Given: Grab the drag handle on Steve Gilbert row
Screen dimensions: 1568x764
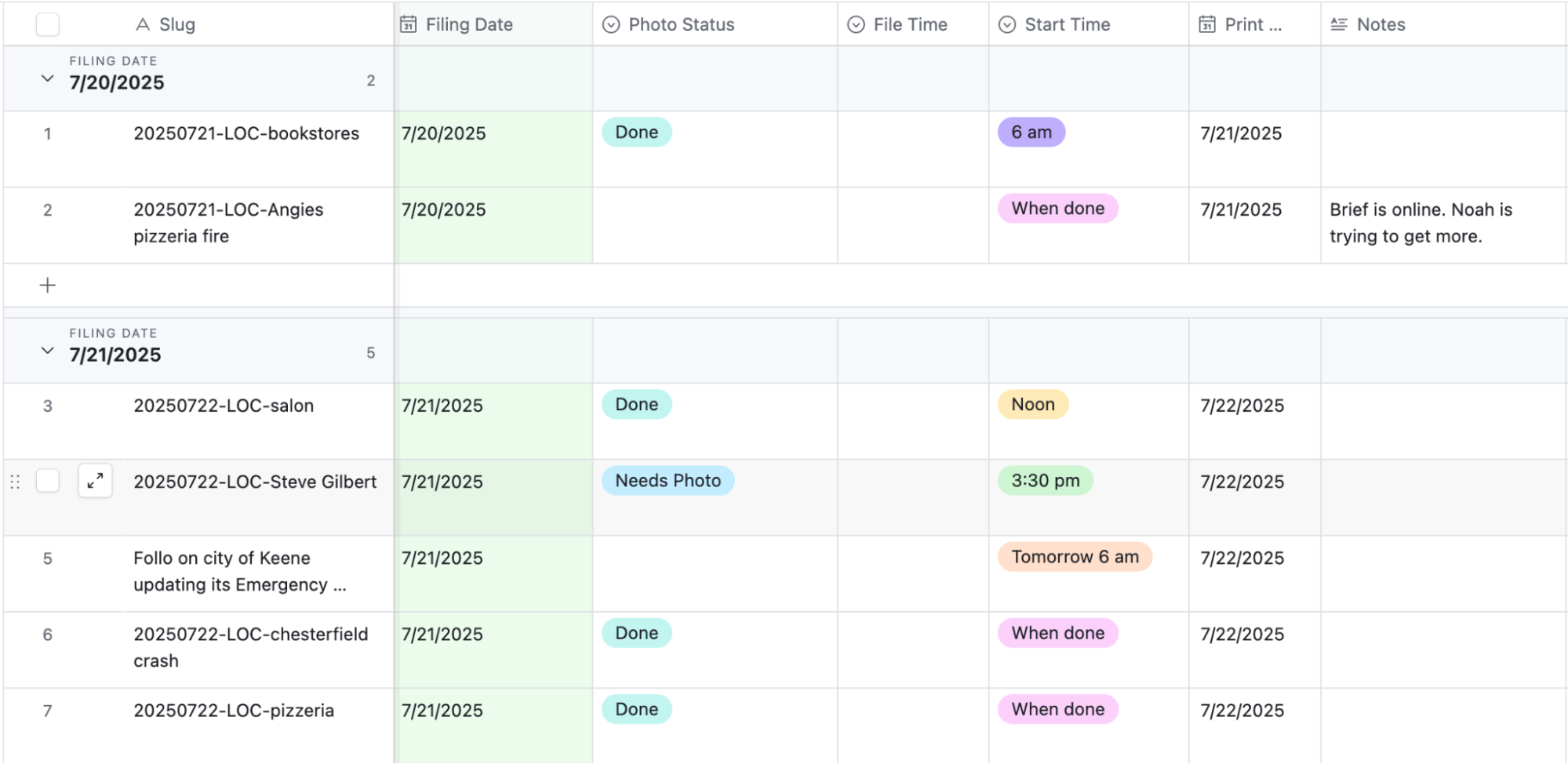Looking at the screenshot, I should 15,482.
